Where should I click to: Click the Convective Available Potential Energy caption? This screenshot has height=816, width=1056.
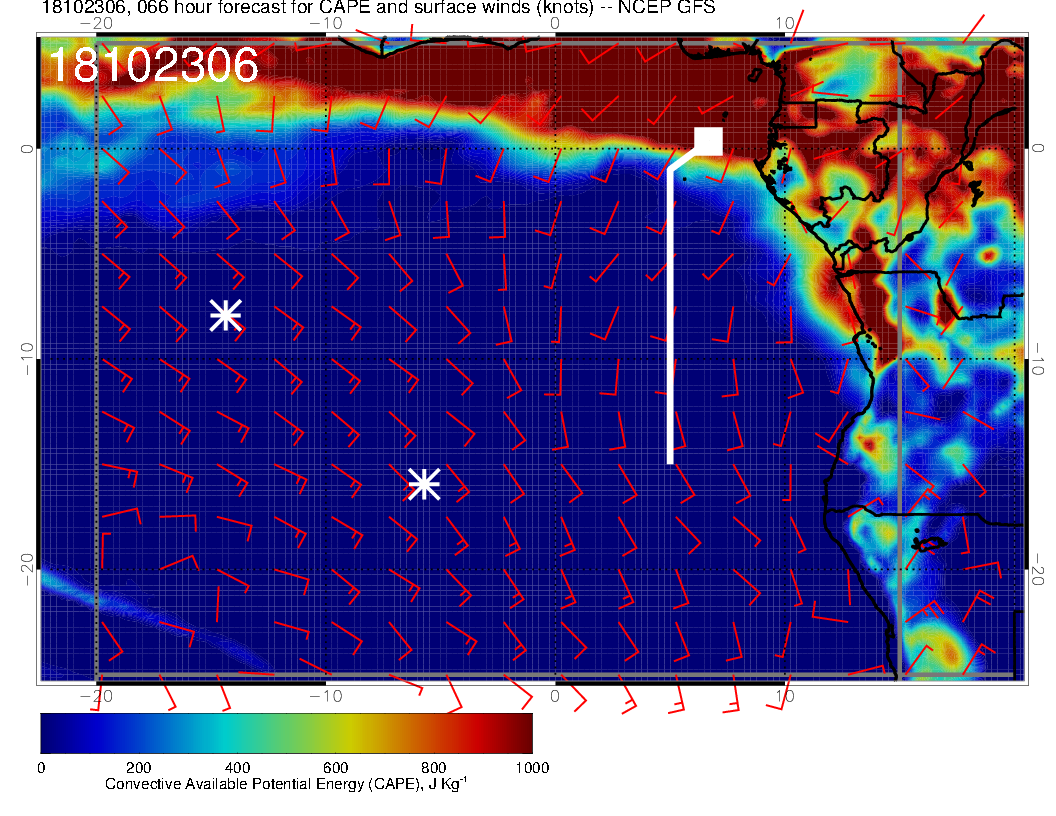[x=285, y=784]
